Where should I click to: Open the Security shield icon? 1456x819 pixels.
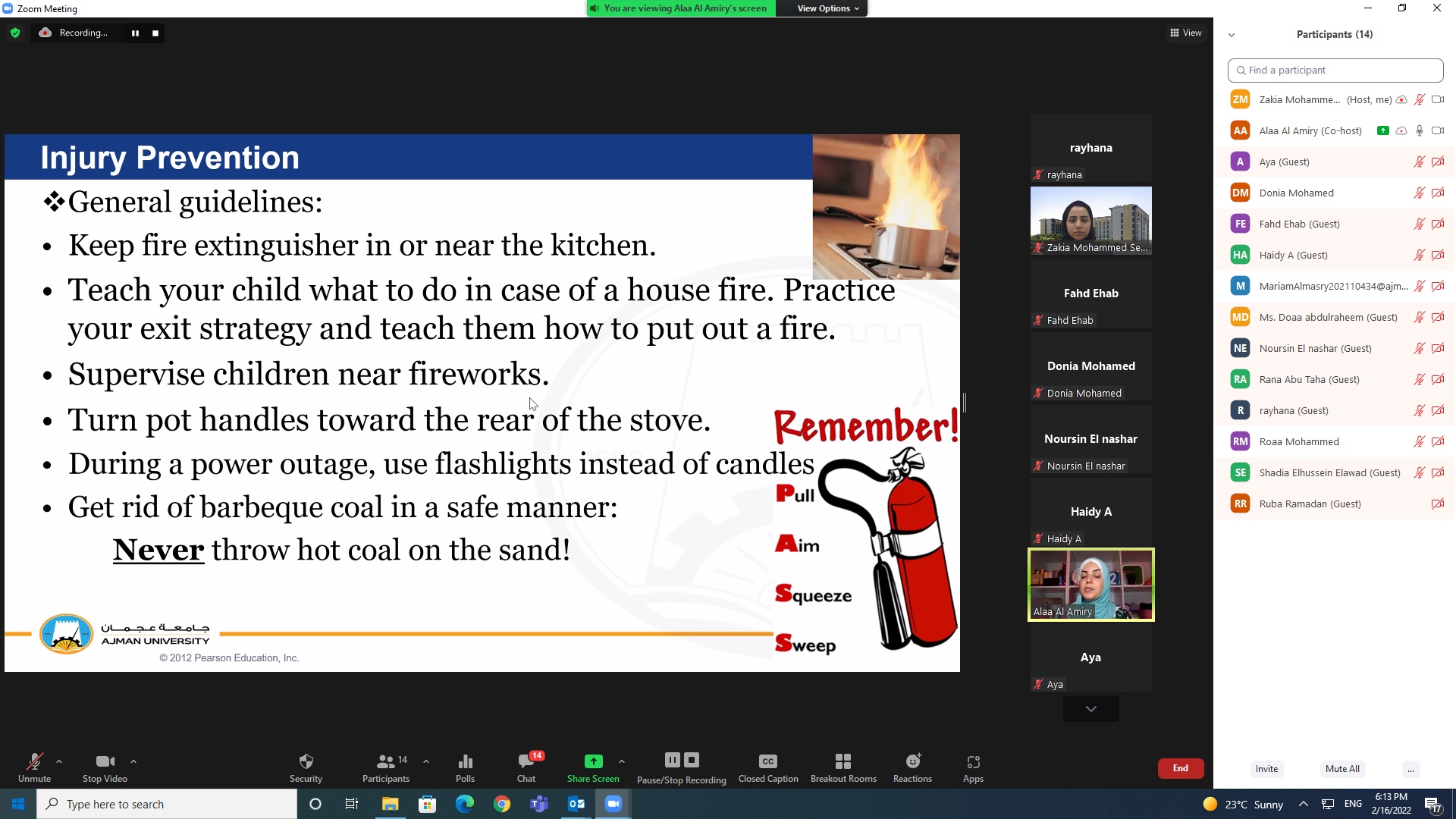click(x=306, y=767)
